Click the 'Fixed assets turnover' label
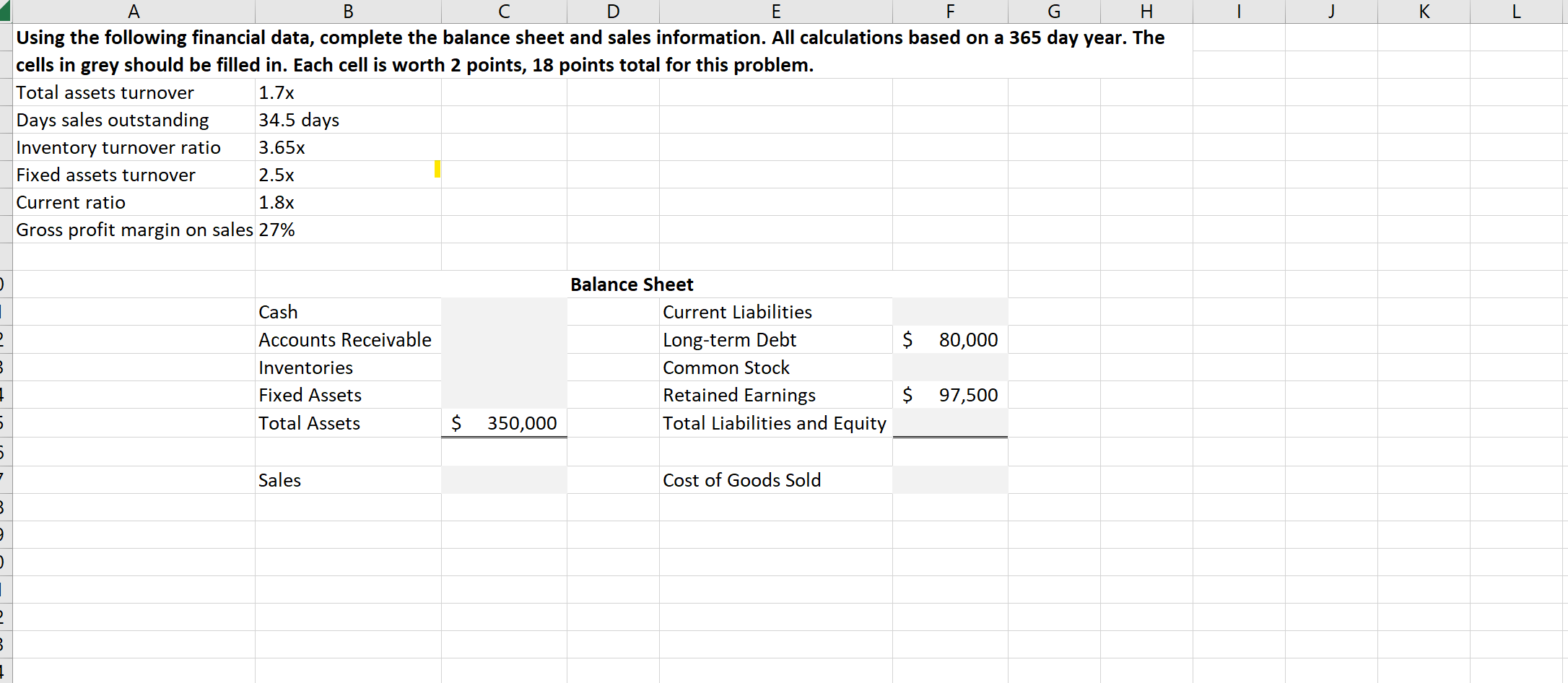This screenshot has height=683, width=1568. [x=105, y=175]
